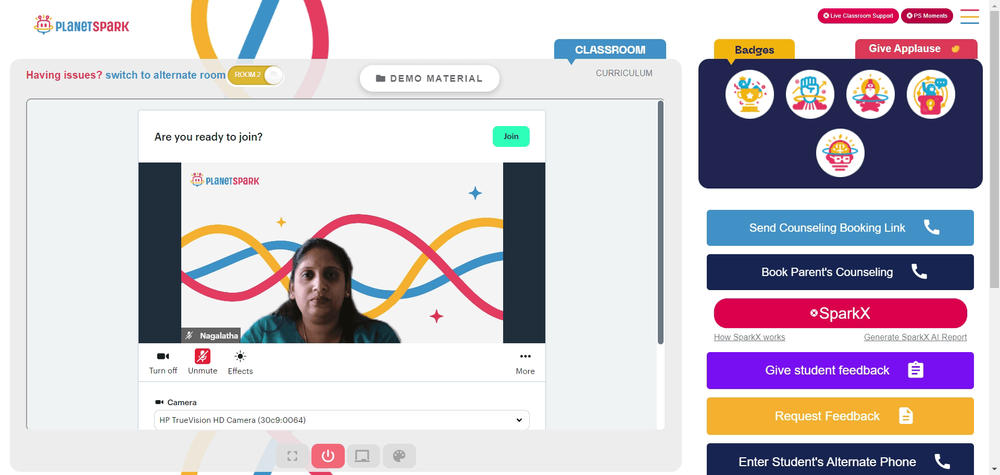Click the Request Feedback button
Viewport: 1000px width, 475px height.
pos(840,416)
